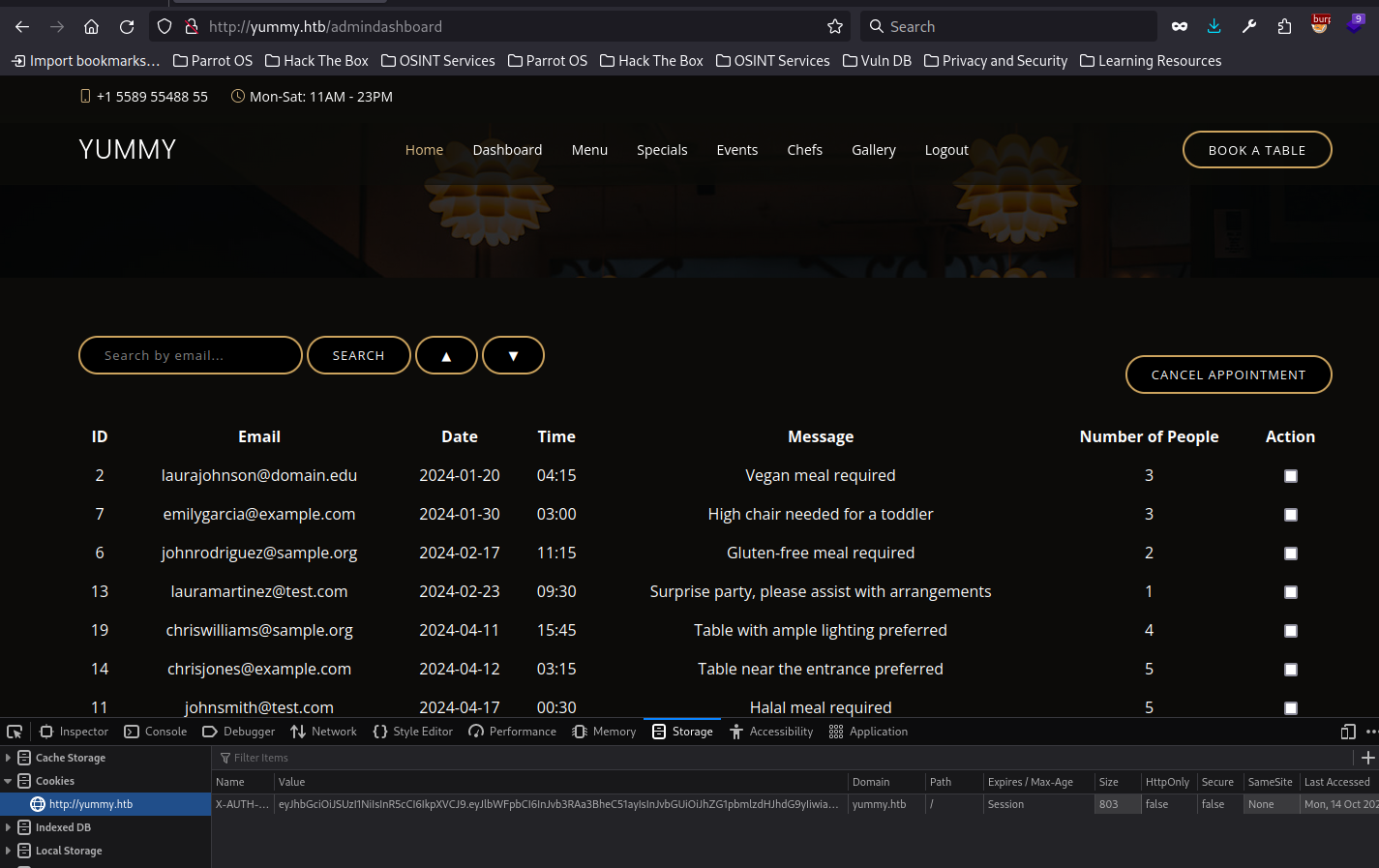Bookmark this page with star icon
The width and height of the screenshot is (1379, 868).
[835, 27]
